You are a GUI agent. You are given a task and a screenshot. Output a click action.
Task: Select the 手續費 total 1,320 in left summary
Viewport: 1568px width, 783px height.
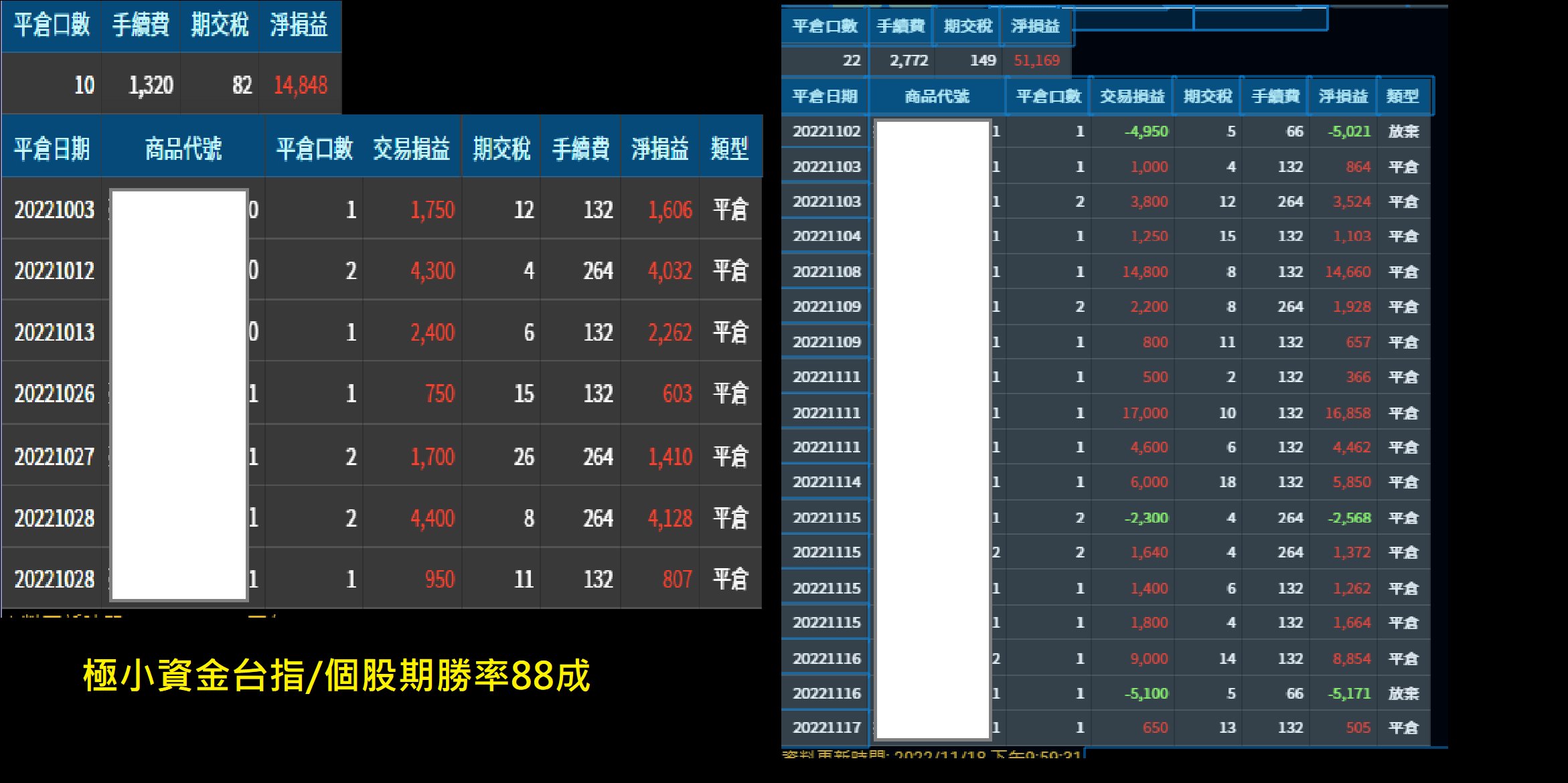[151, 85]
